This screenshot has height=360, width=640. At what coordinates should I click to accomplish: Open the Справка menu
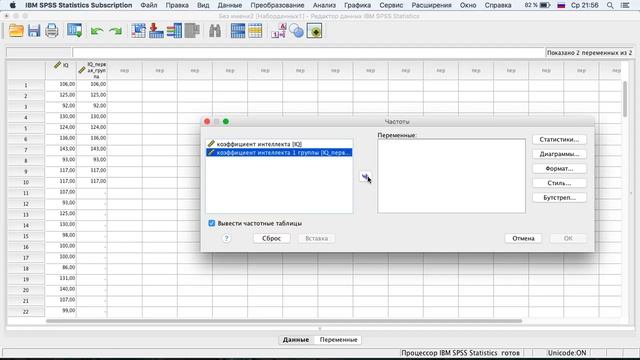pos(498,5)
